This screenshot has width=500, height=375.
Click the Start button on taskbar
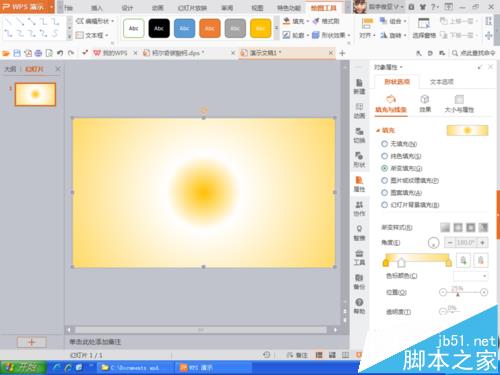23,368
